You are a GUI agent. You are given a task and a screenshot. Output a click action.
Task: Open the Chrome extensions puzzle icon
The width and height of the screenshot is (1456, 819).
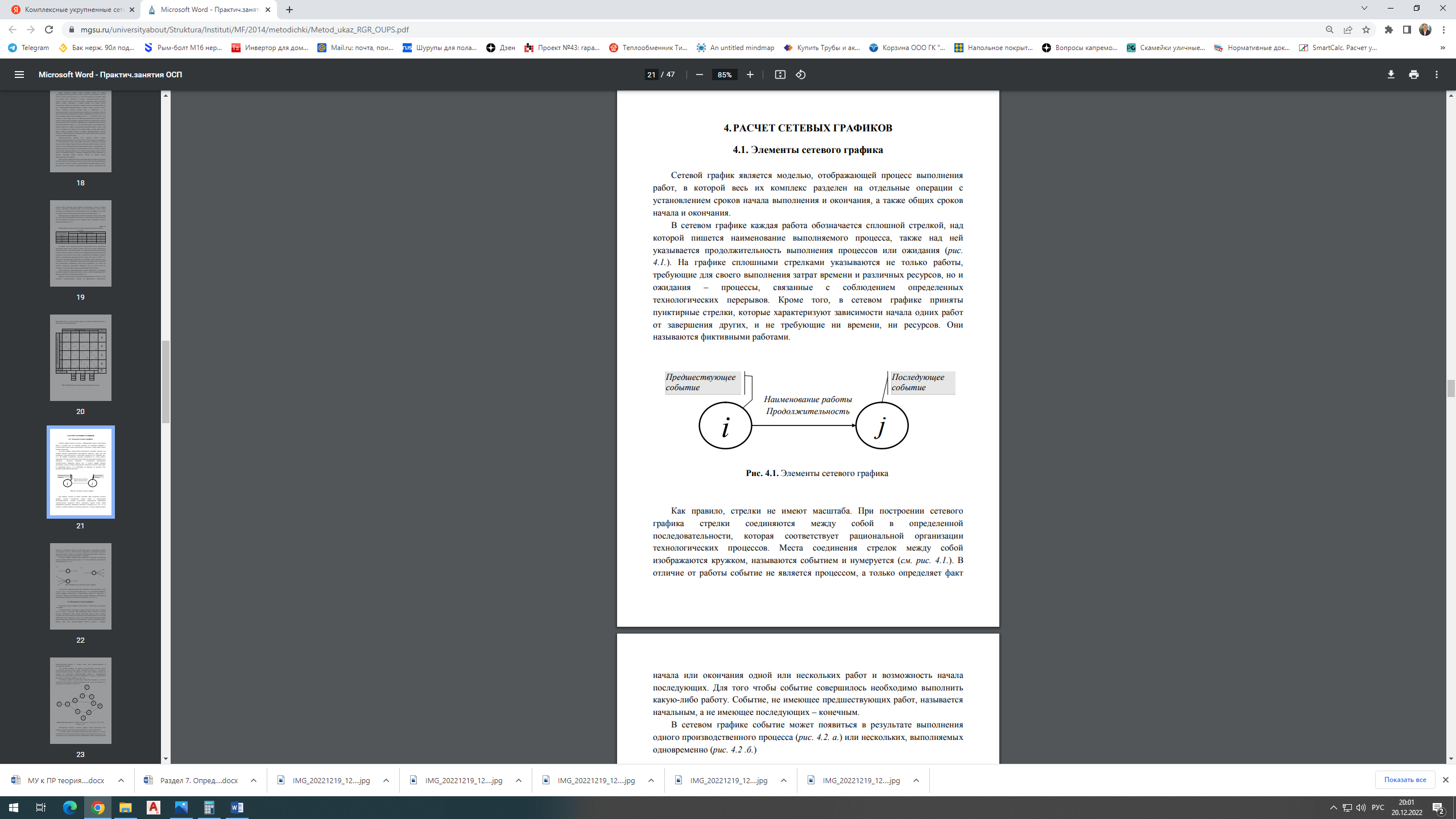pyautogui.click(x=1389, y=30)
